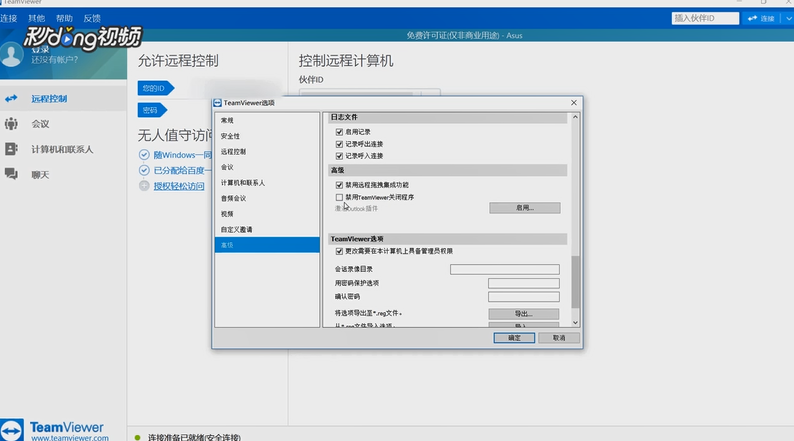Click the 导出... button
This screenshot has width=794, height=441.
(524, 314)
